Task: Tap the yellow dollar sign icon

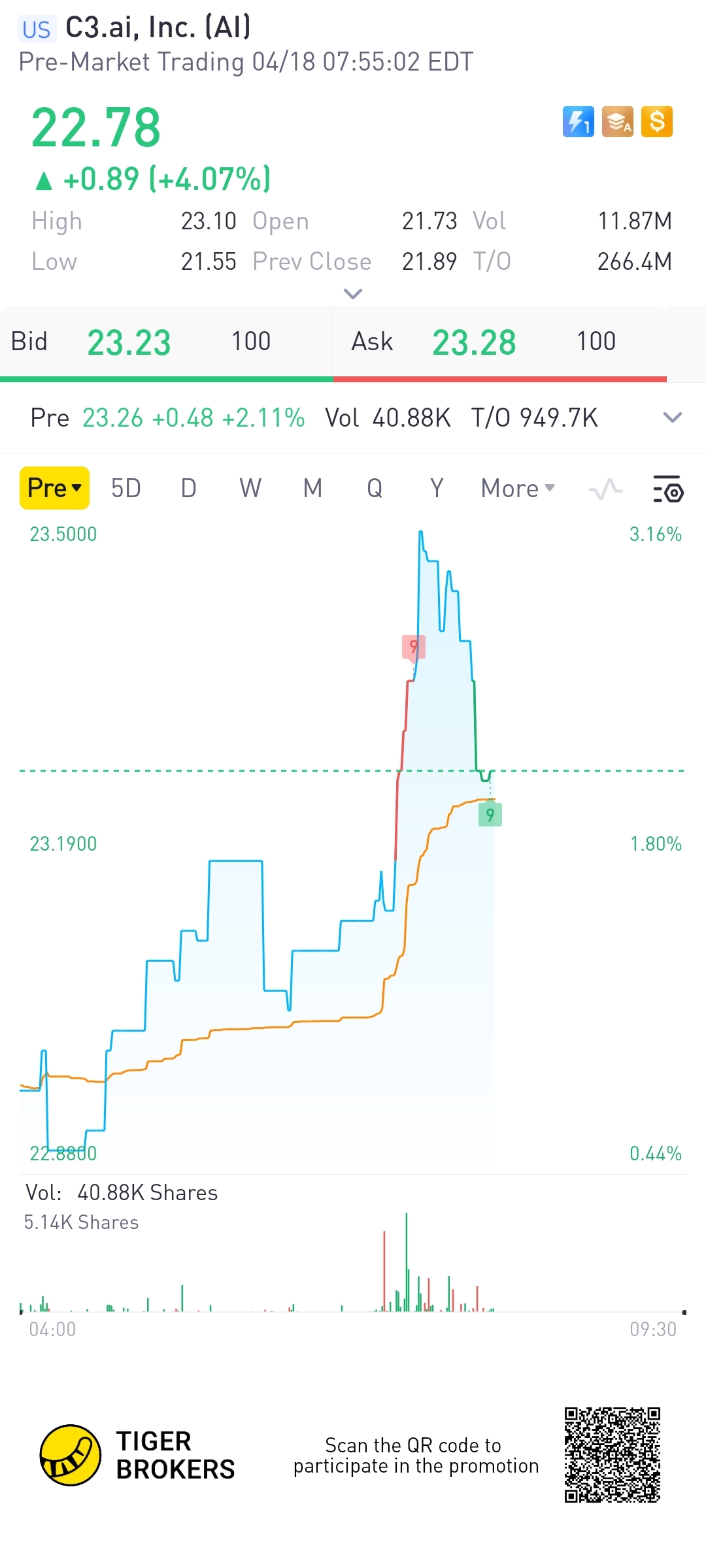Action: 657,122
